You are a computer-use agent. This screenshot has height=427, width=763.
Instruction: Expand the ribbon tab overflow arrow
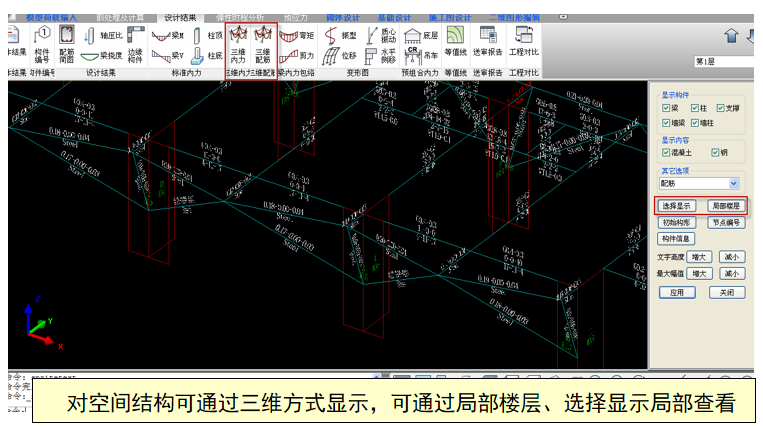point(563,17)
